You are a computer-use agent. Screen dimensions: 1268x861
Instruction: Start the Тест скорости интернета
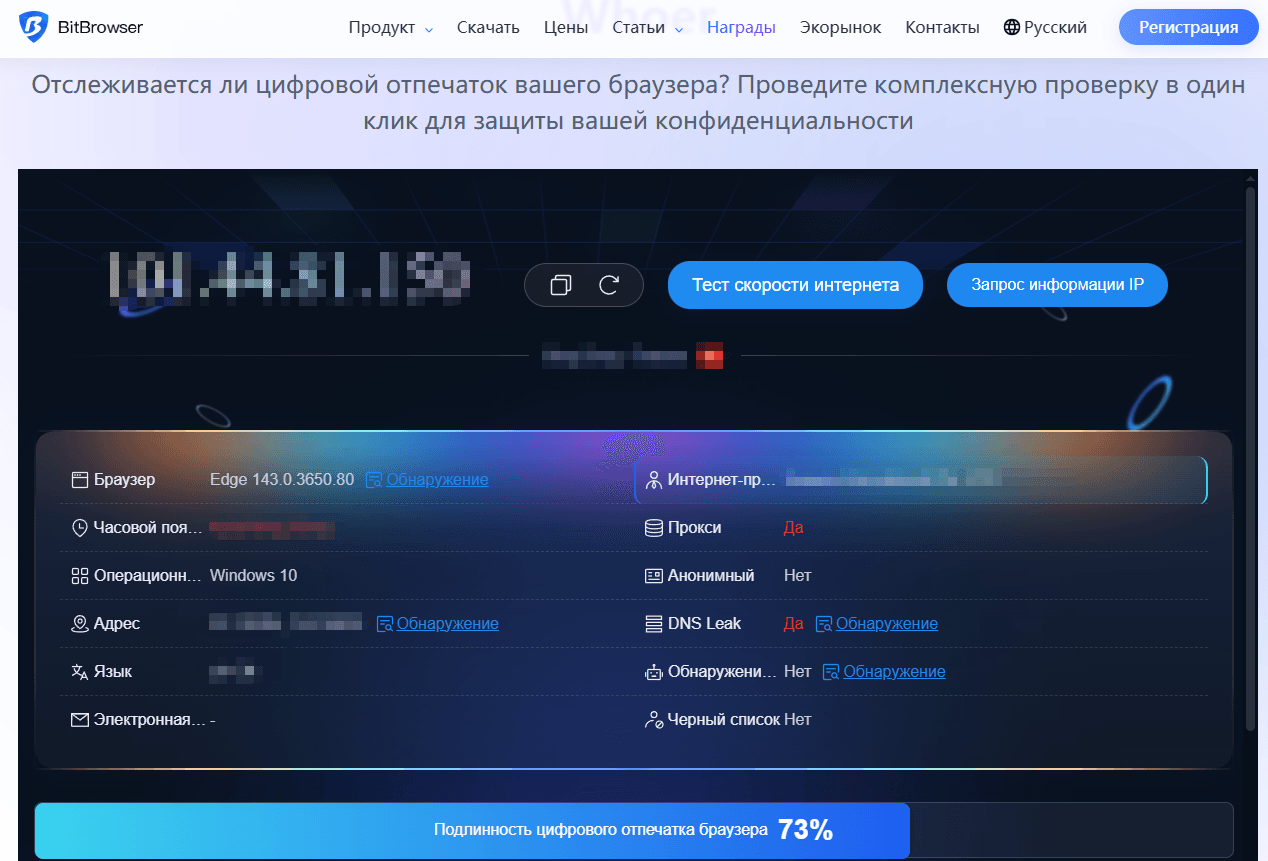pyautogui.click(x=795, y=286)
